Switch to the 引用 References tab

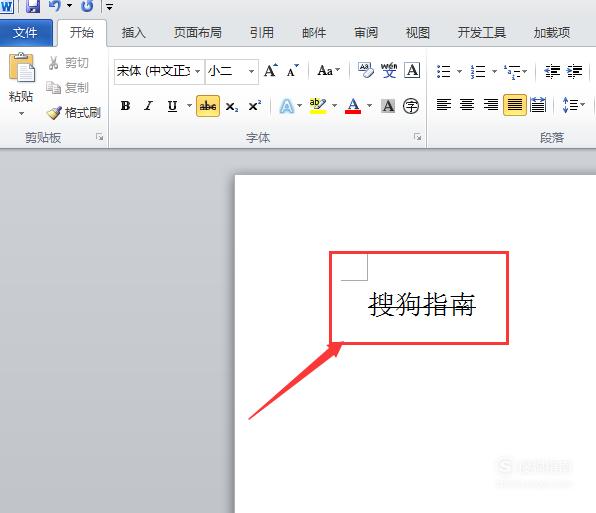tap(262, 33)
